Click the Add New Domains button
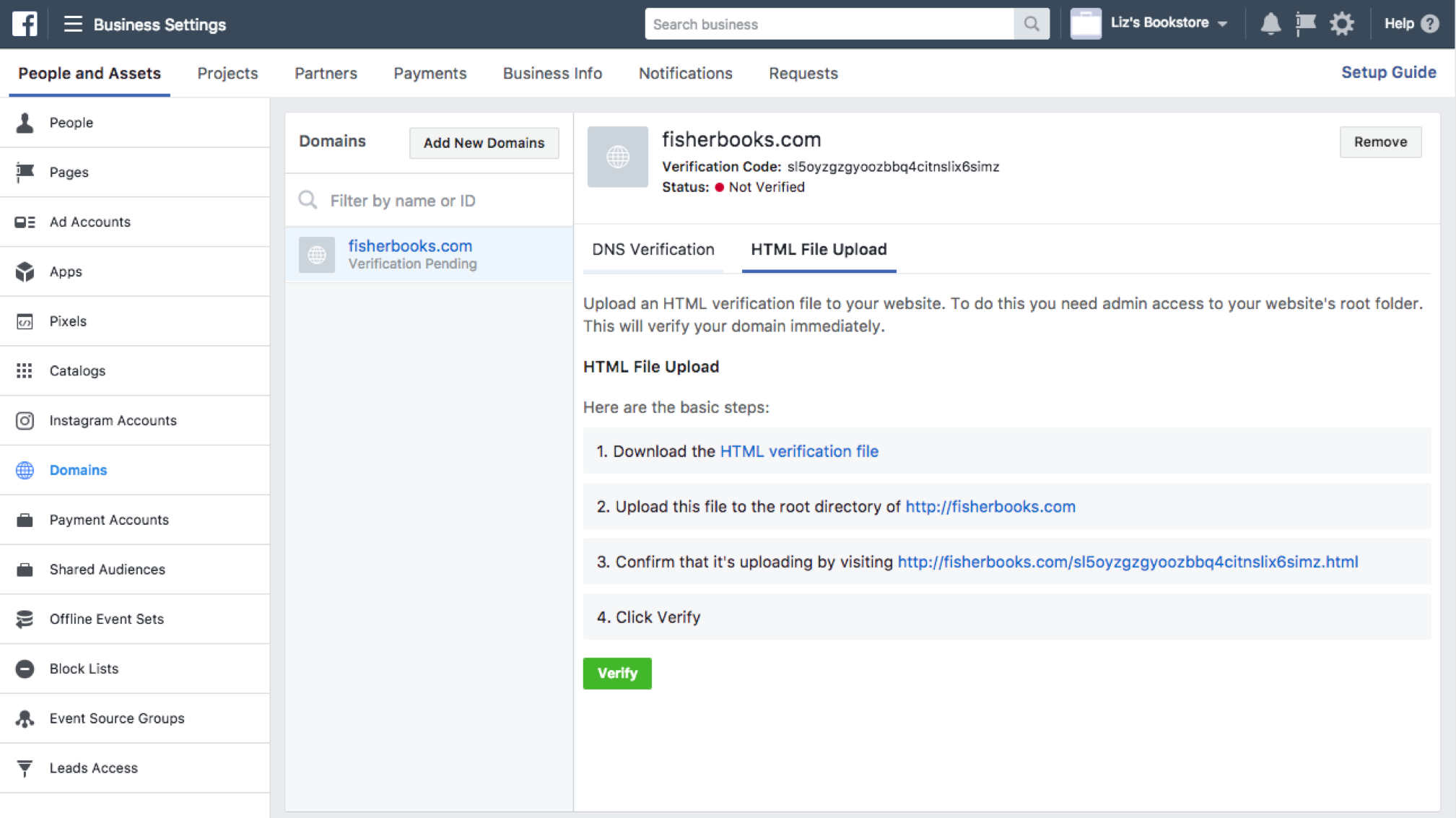This screenshot has height=818, width=1456. 484,143
